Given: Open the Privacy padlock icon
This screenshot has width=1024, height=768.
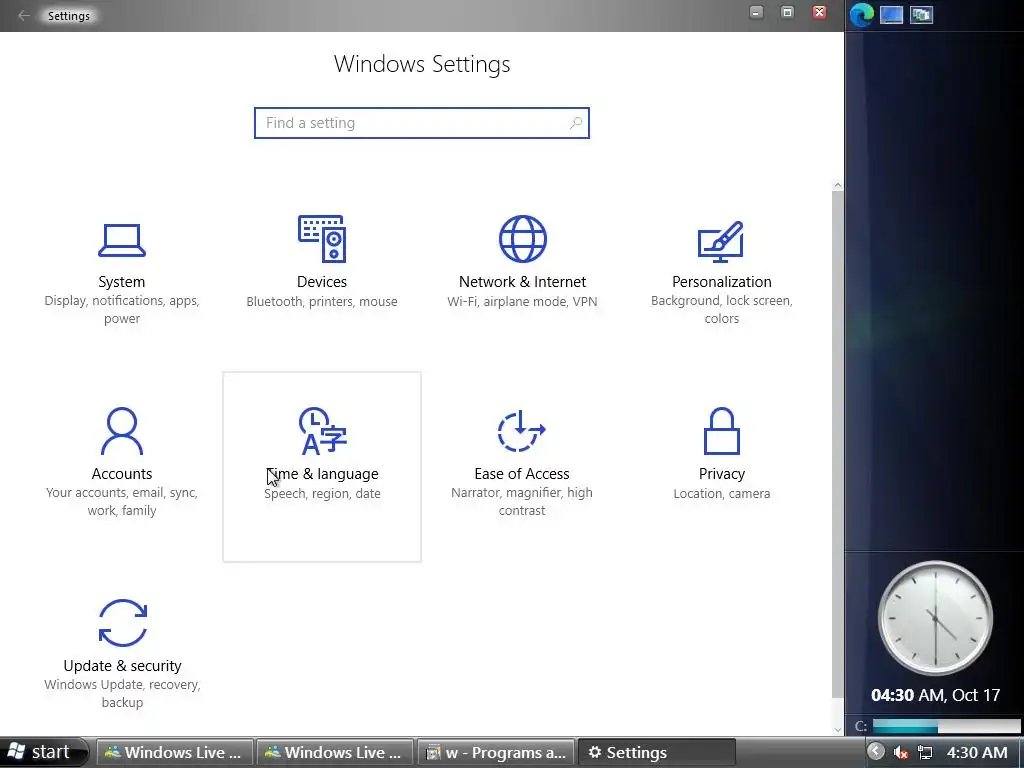Looking at the screenshot, I should coord(722,431).
